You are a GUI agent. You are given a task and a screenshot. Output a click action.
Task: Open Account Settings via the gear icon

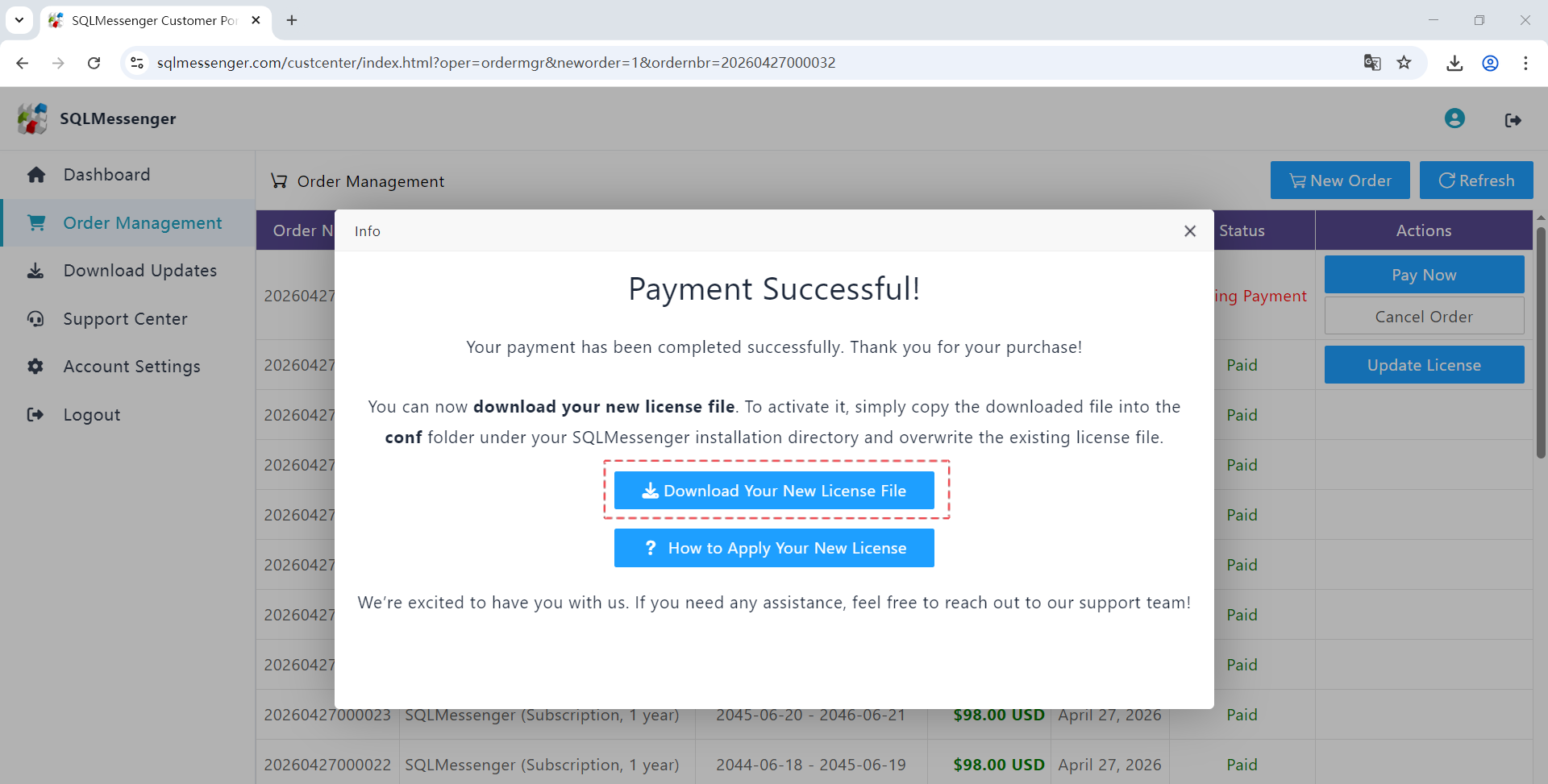(x=131, y=367)
